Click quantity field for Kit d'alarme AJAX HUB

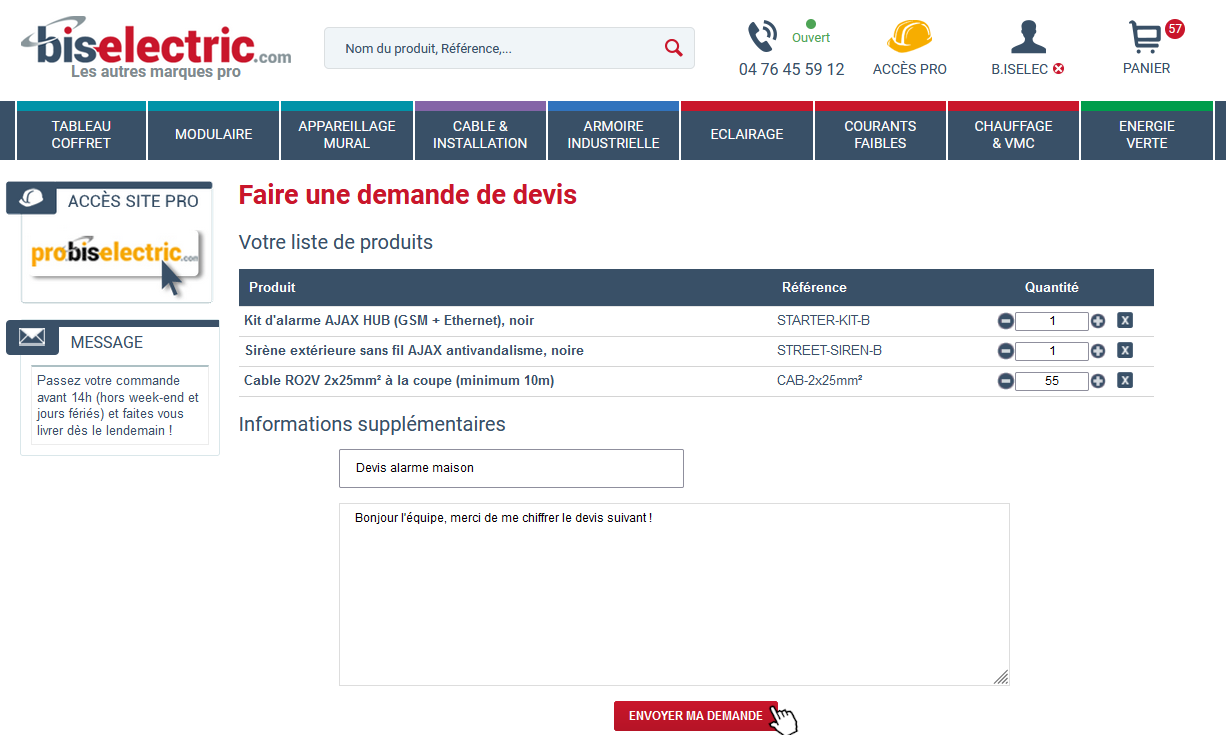(x=1051, y=321)
